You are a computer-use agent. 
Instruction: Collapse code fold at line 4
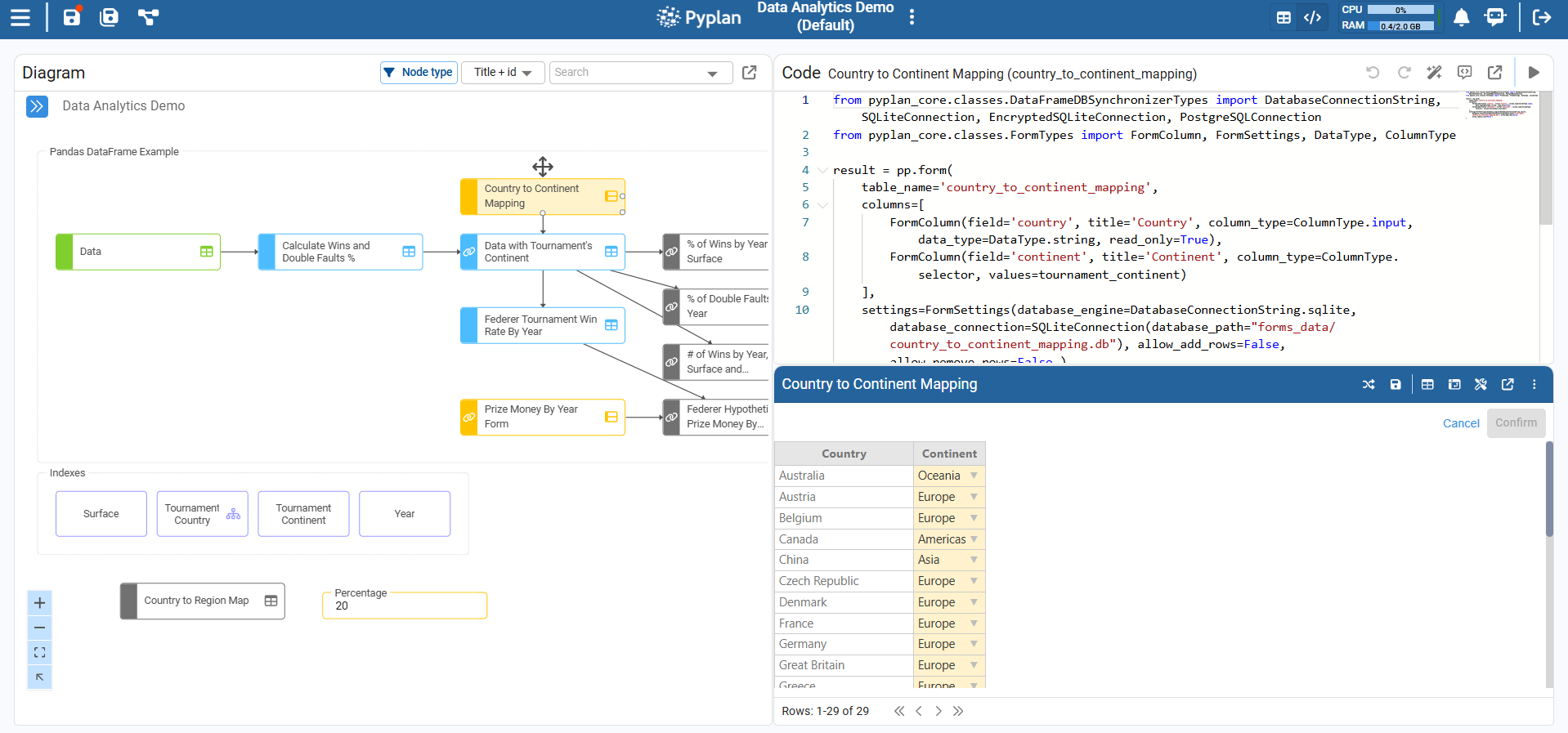pos(822,170)
